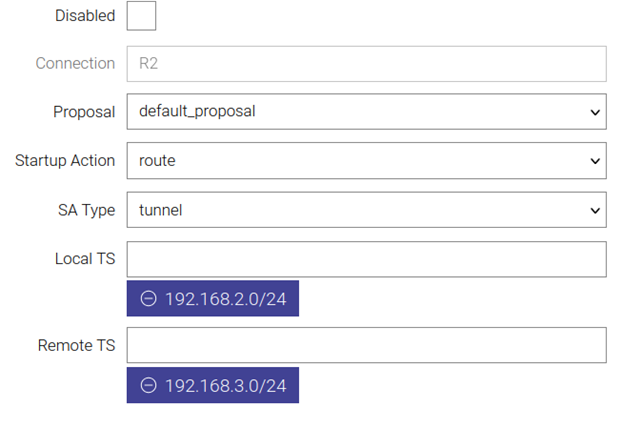Click the Startup Action chevron arrow
This screenshot has height=429, width=642.
click(595, 161)
